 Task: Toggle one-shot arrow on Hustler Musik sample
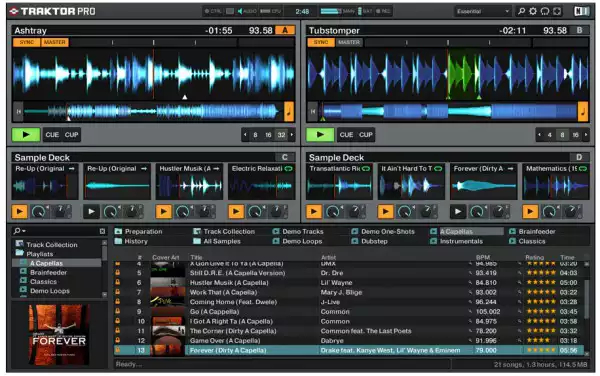[x=217, y=168]
